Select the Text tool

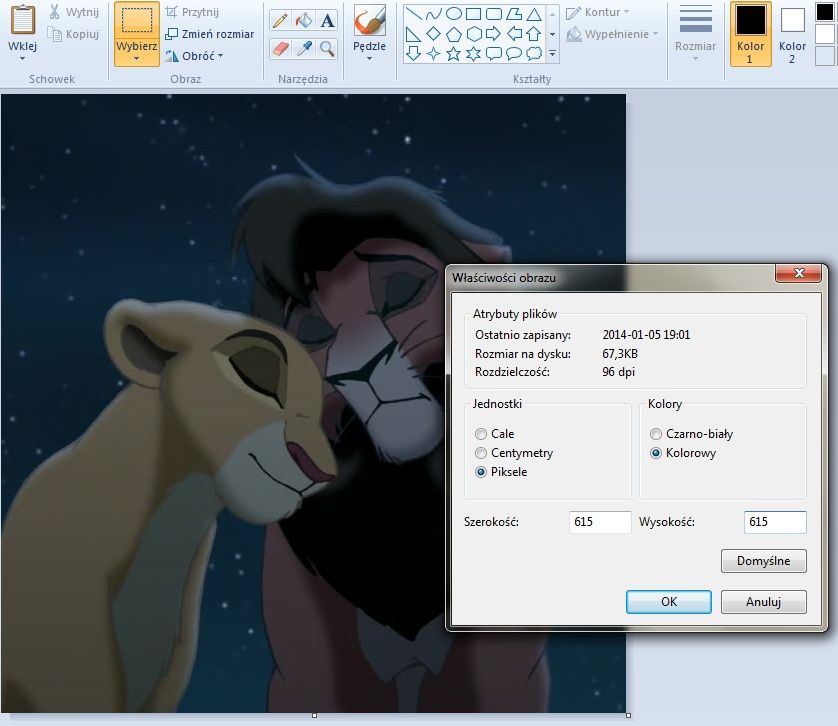pos(327,20)
